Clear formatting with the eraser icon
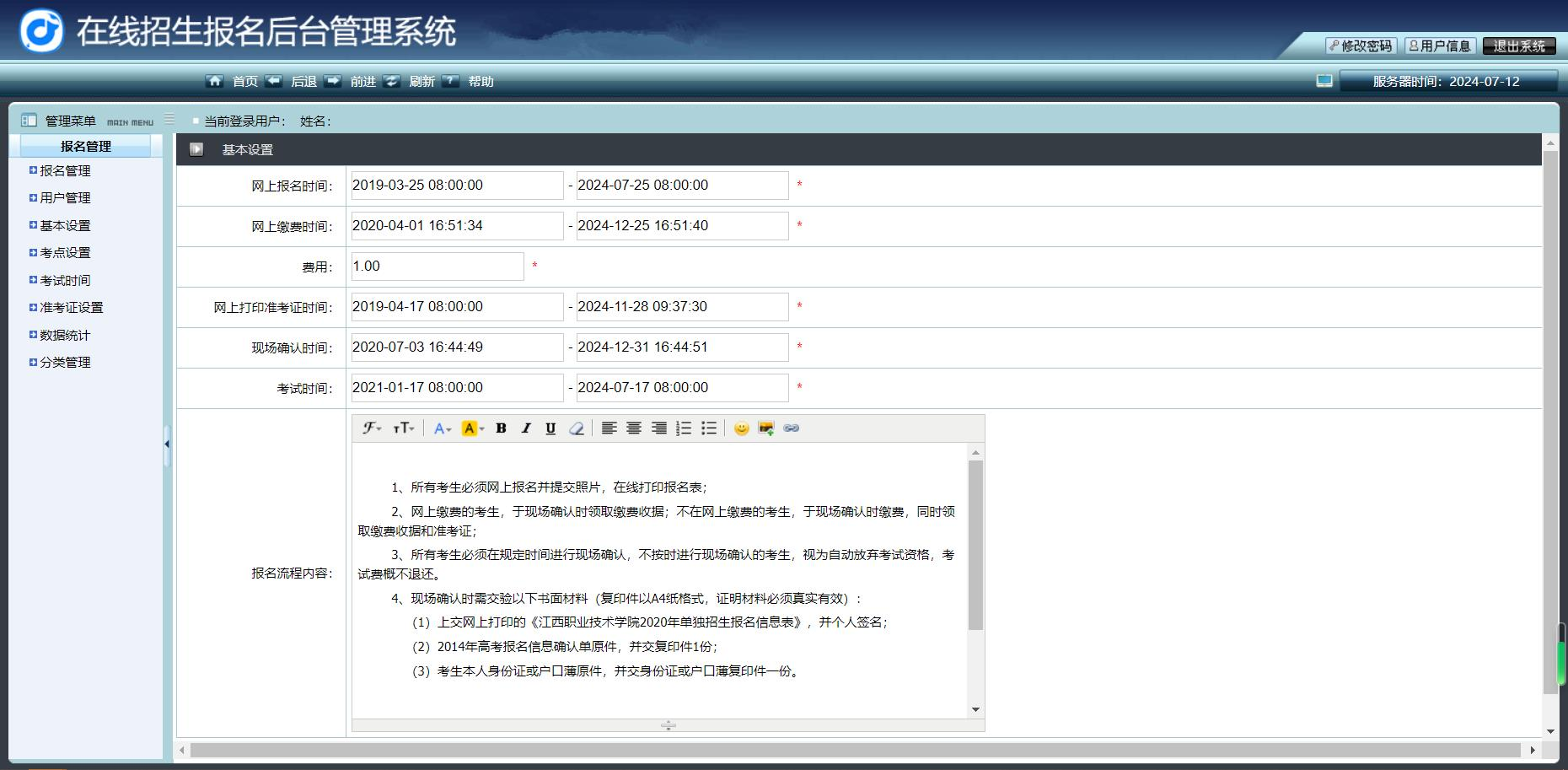Viewport: 1568px width, 770px height. (x=577, y=428)
